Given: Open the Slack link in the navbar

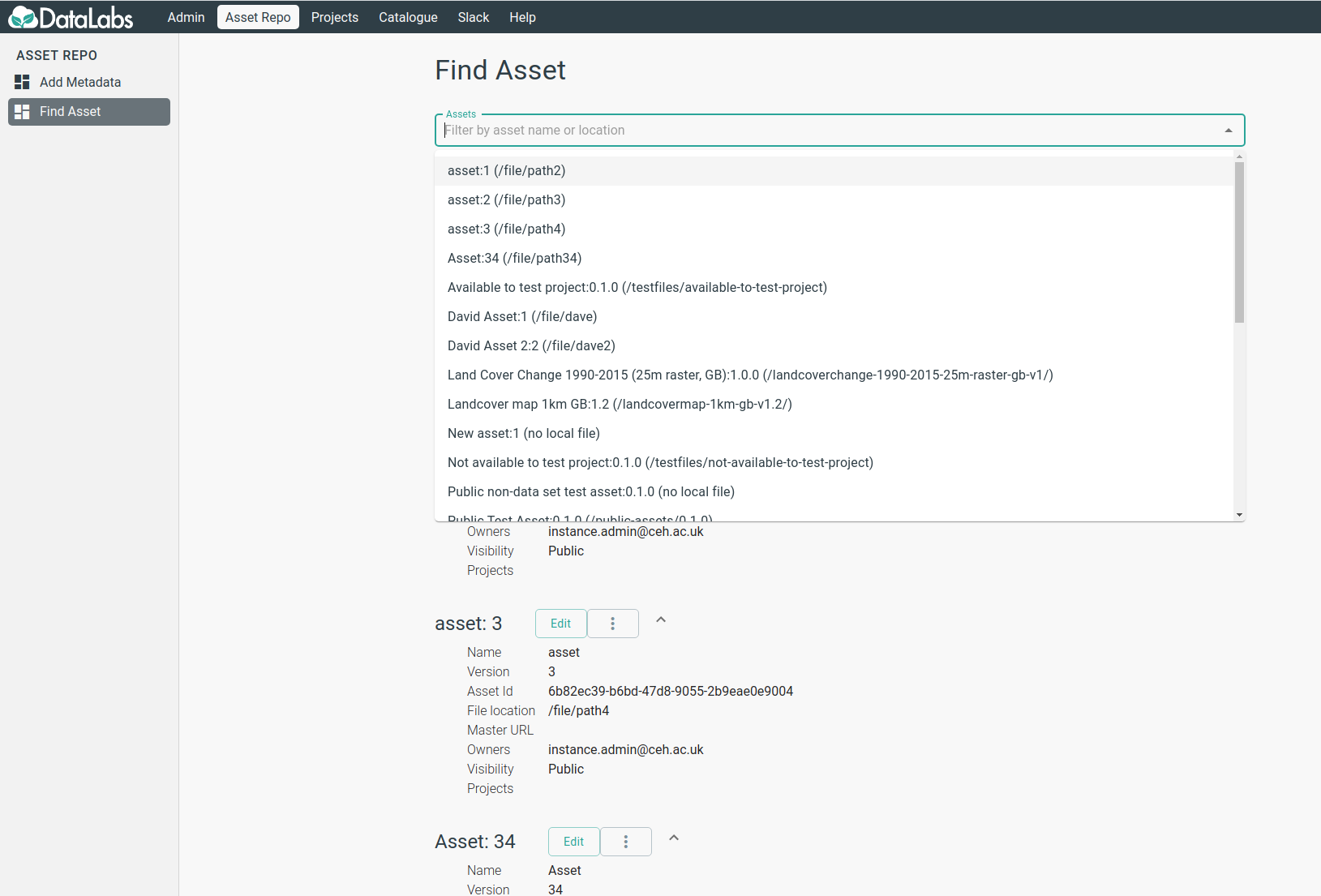Looking at the screenshot, I should pos(474,17).
